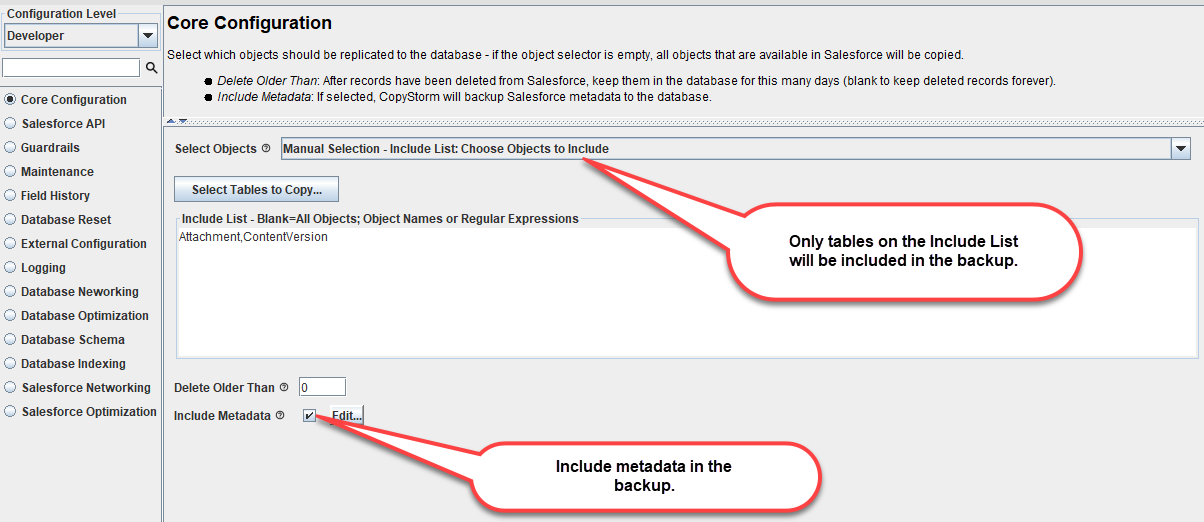This screenshot has height=522, width=1204.
Task: Click help icon next to Select Objects
Action: tap(266, 148)
